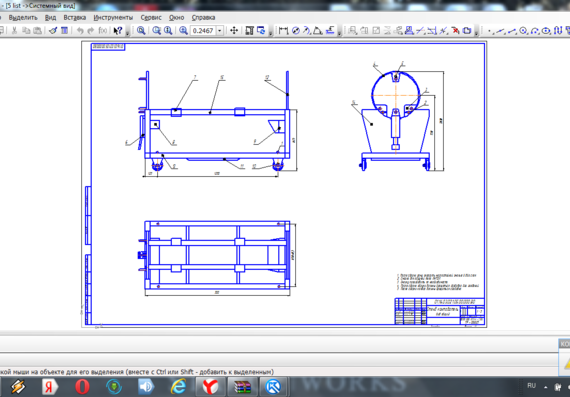Click the zoom-in plus magnifier icon
The image size is (570, 397).
(183, 31)
